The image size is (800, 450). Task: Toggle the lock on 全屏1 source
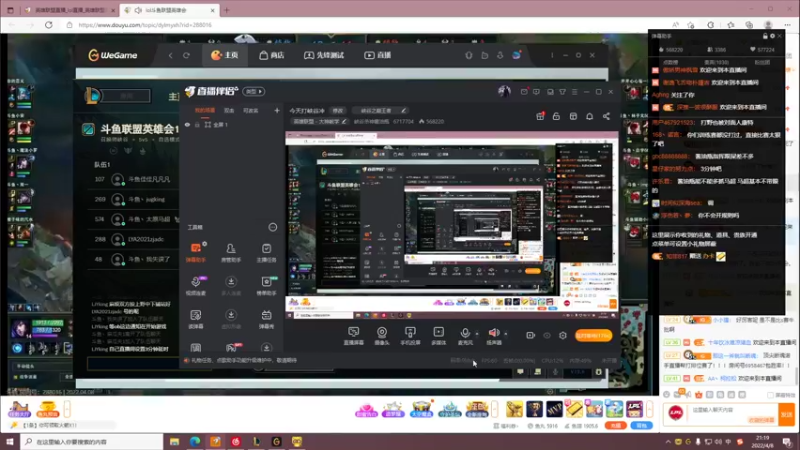[197, 124]
